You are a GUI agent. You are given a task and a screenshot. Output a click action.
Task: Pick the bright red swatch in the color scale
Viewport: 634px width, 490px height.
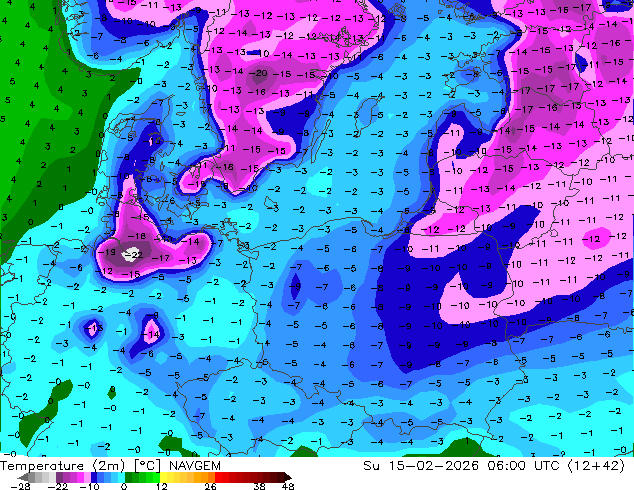(218, 477)
